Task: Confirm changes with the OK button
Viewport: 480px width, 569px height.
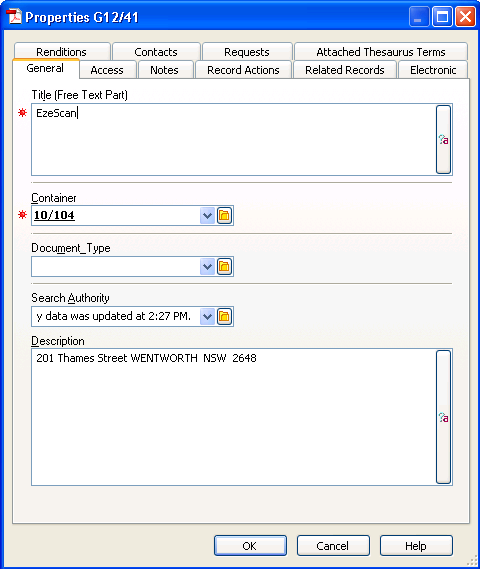Action: click(x=250, y=545)
